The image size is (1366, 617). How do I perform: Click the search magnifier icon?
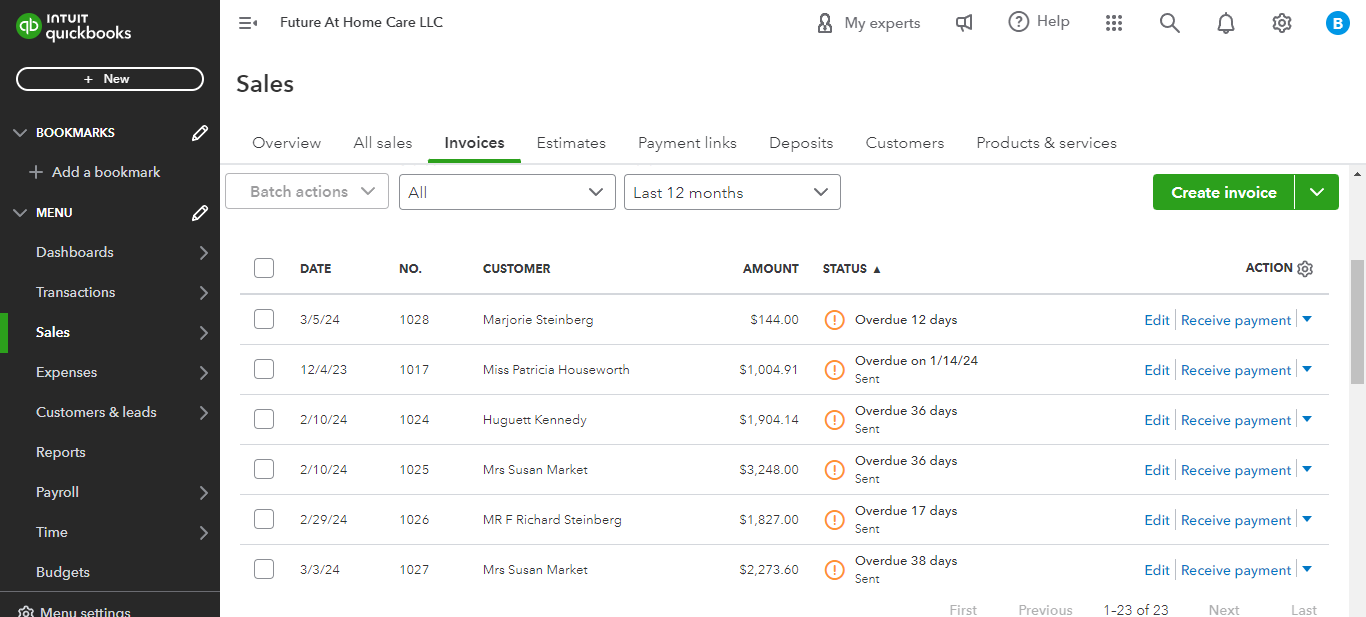tap(1170, 23)
